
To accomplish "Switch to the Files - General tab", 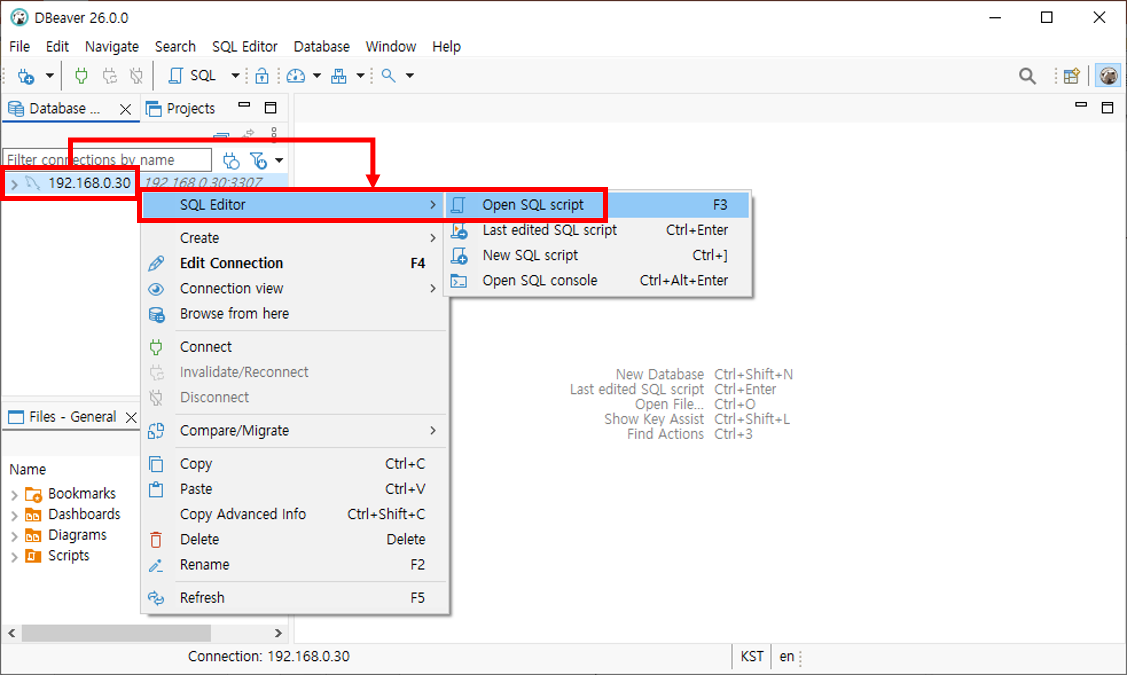I will coord(63,417).
